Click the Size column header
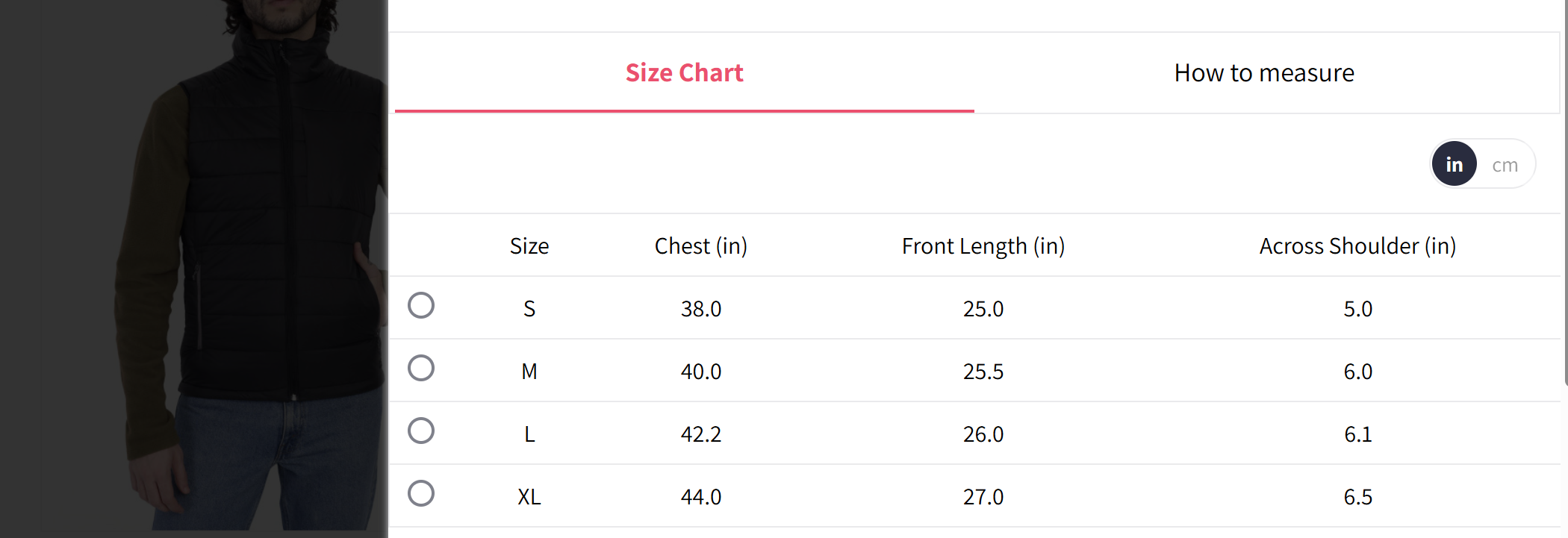Screen dimensions: 1568x538 click(529, 246)
